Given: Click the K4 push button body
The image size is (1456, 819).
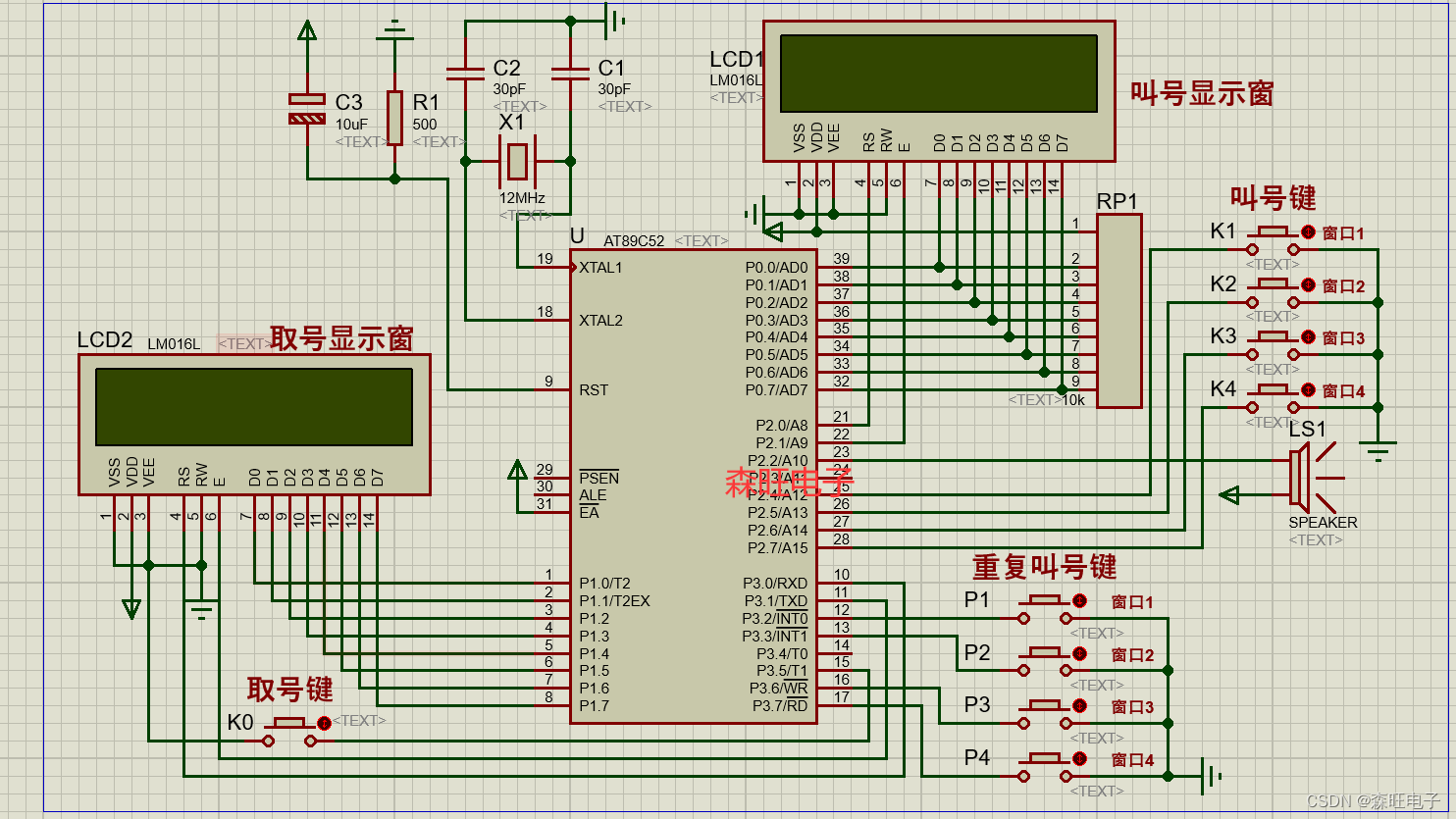Looking at the screenshot, I should (x=1274, y=397).
